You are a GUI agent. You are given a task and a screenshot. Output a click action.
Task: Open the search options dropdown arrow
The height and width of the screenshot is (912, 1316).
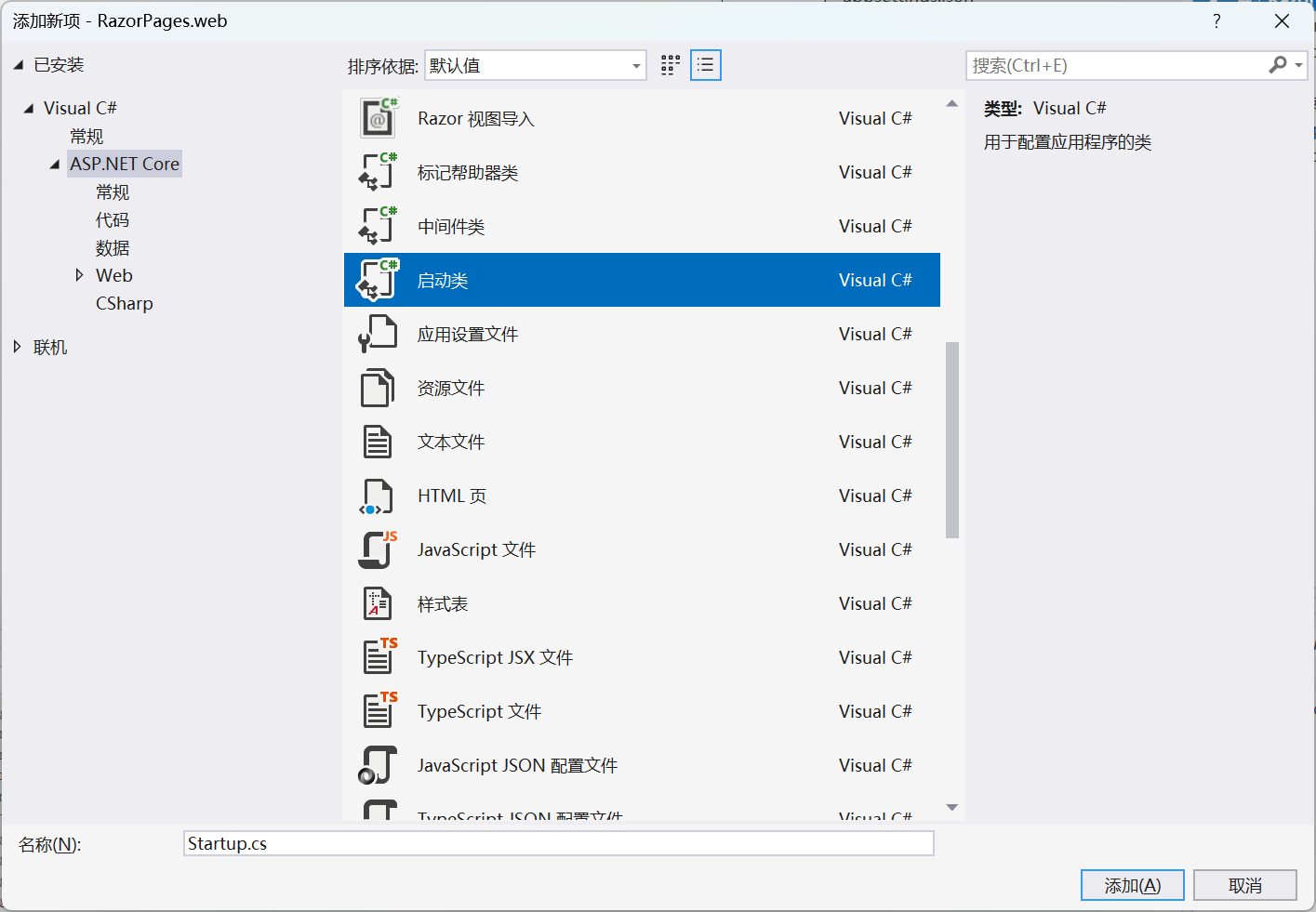click(1298, 65)
